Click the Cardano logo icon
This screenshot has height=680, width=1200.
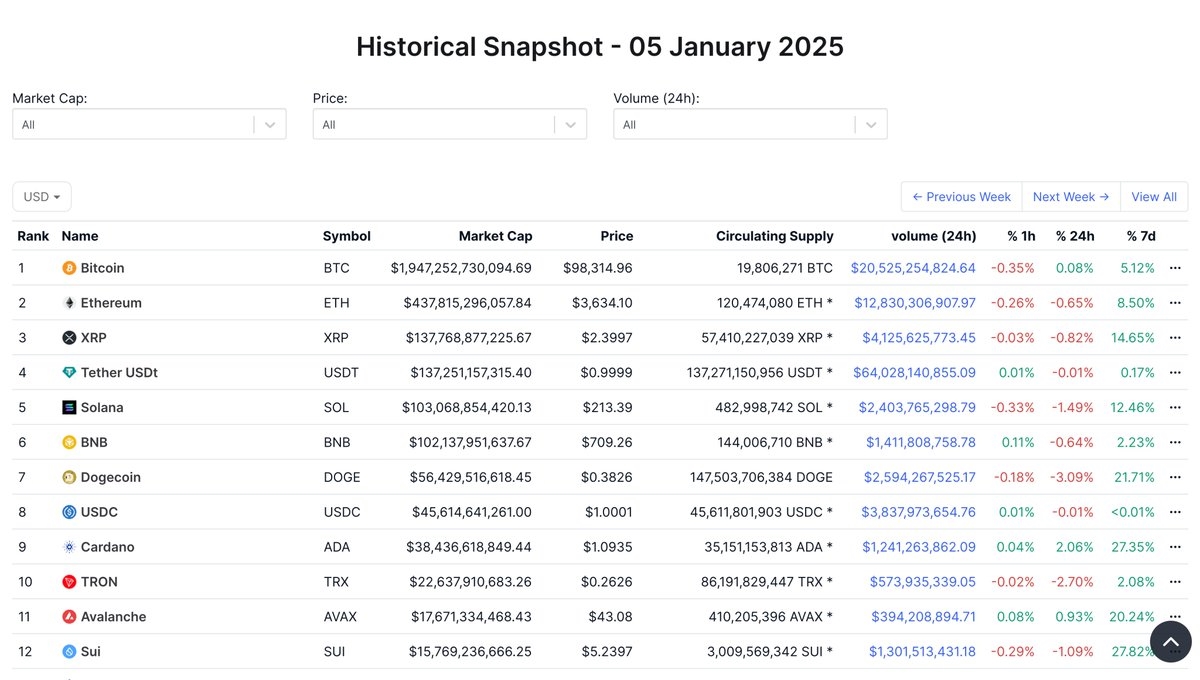coord(69,547)
